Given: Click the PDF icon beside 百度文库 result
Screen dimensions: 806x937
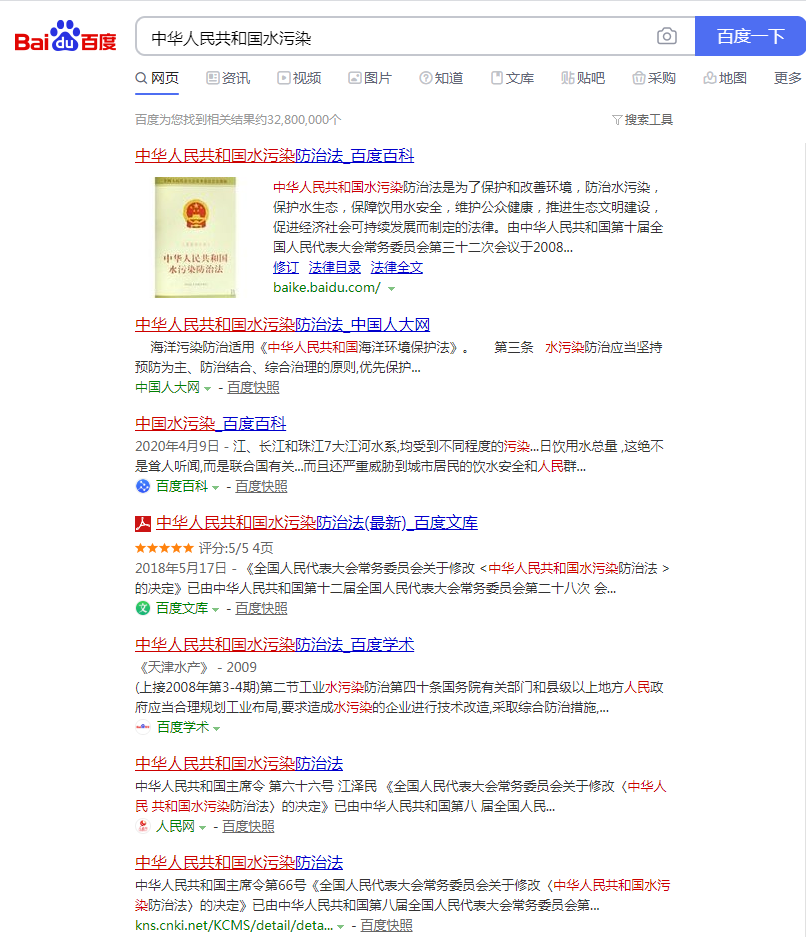Looking at the screenshot, I should point(143,523).
